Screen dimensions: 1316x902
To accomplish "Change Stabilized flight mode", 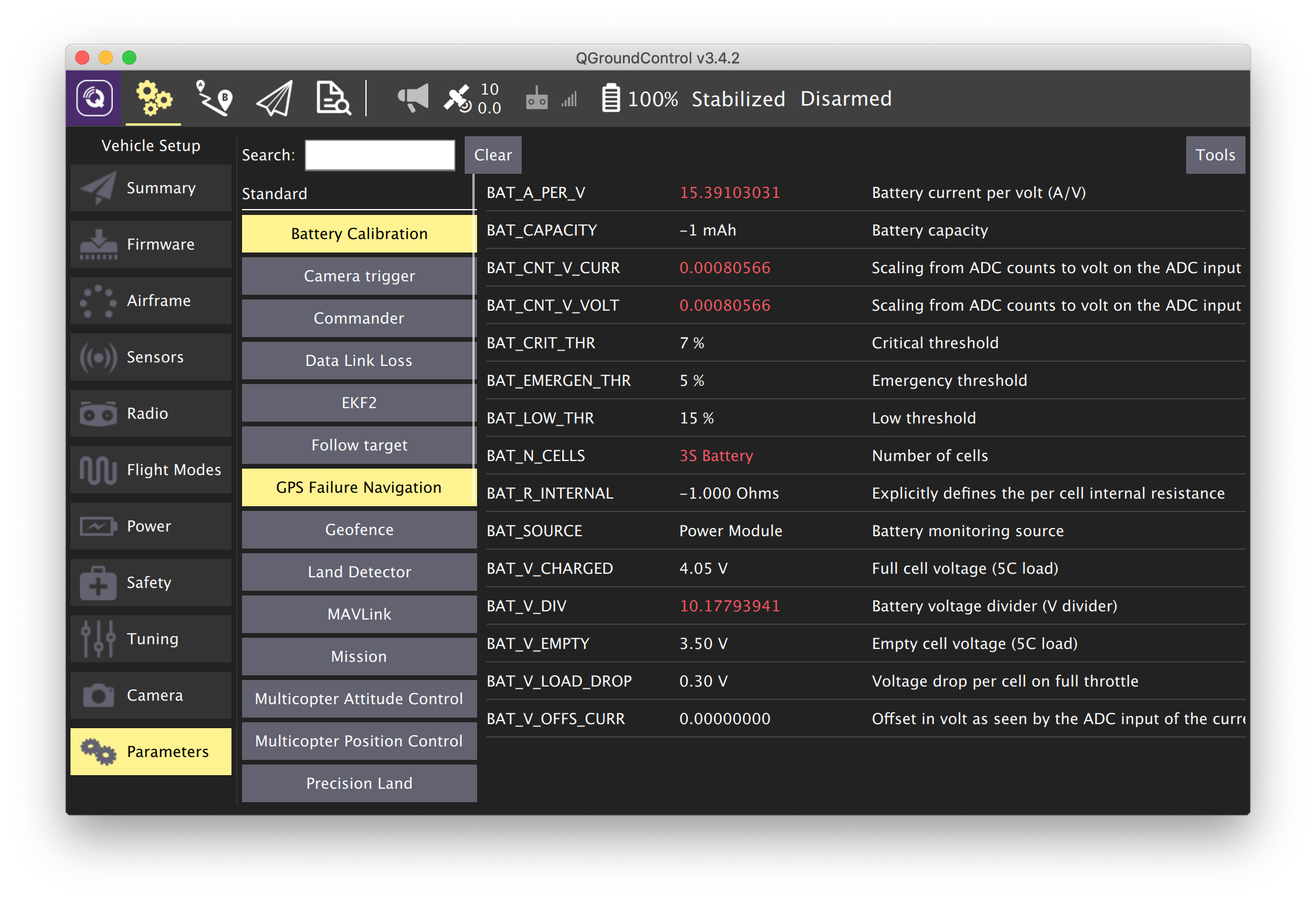I will coord(738,99).
